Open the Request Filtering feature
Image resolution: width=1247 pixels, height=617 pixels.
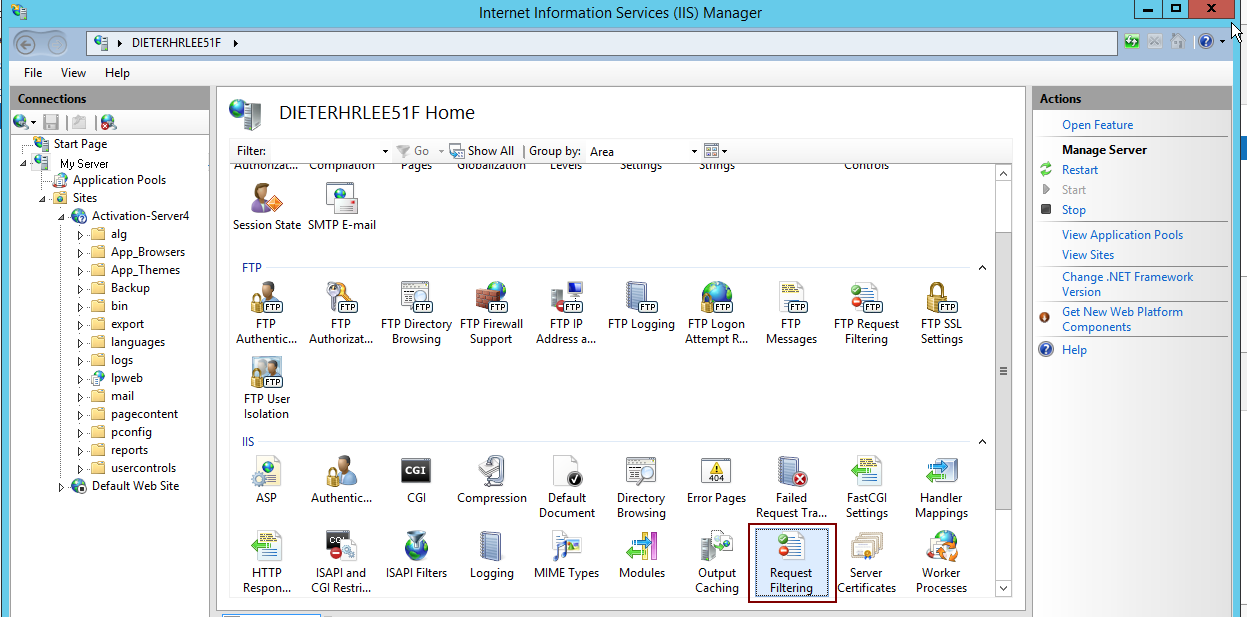click(790, 562)
